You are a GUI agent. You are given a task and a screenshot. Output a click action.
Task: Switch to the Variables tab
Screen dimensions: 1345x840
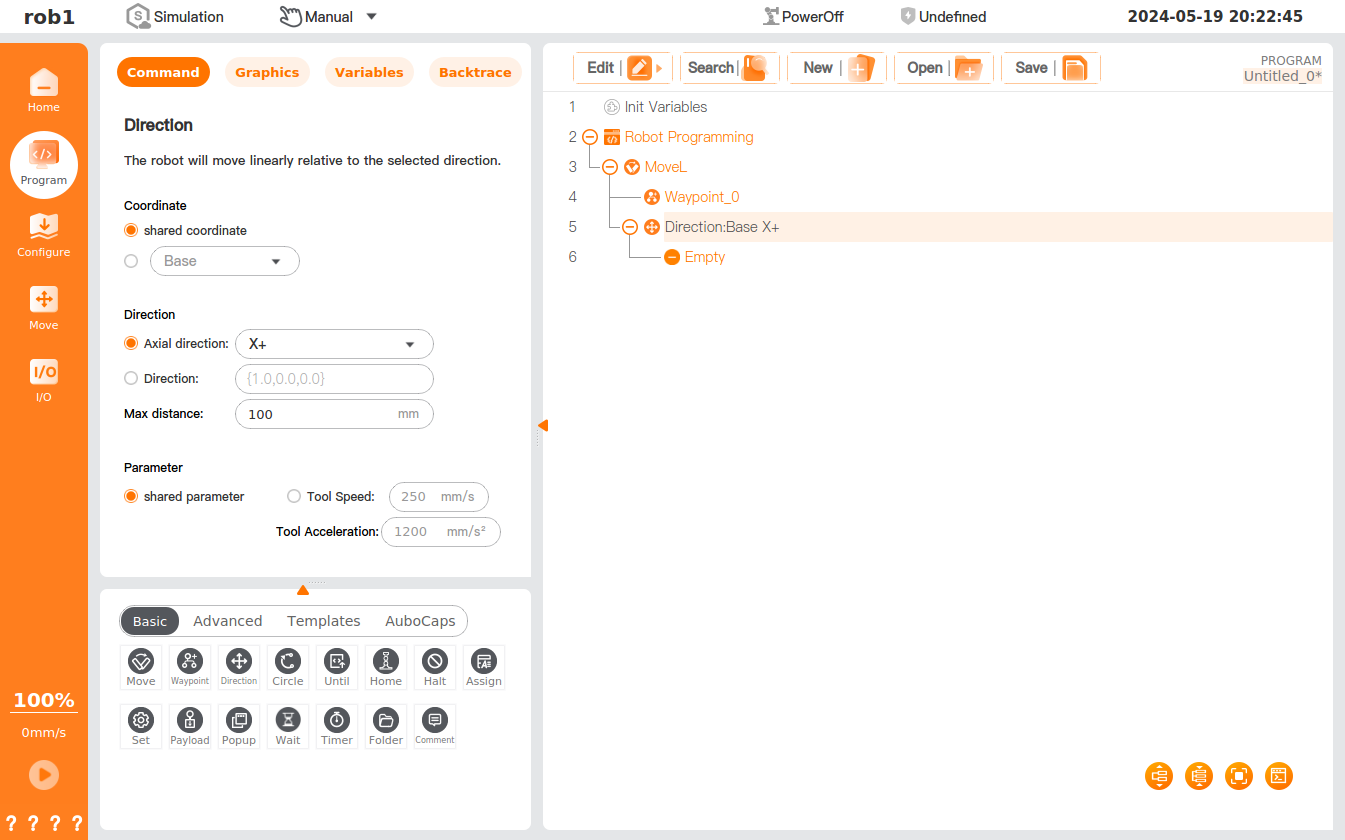(369, 73)
